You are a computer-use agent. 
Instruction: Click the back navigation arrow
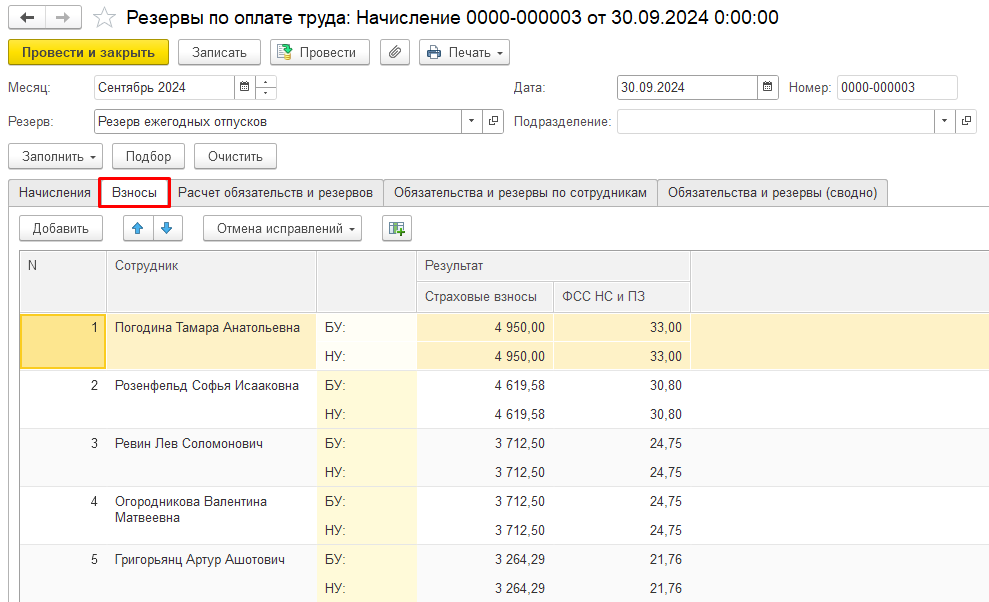pyautogui.click(x=27, y=18)
